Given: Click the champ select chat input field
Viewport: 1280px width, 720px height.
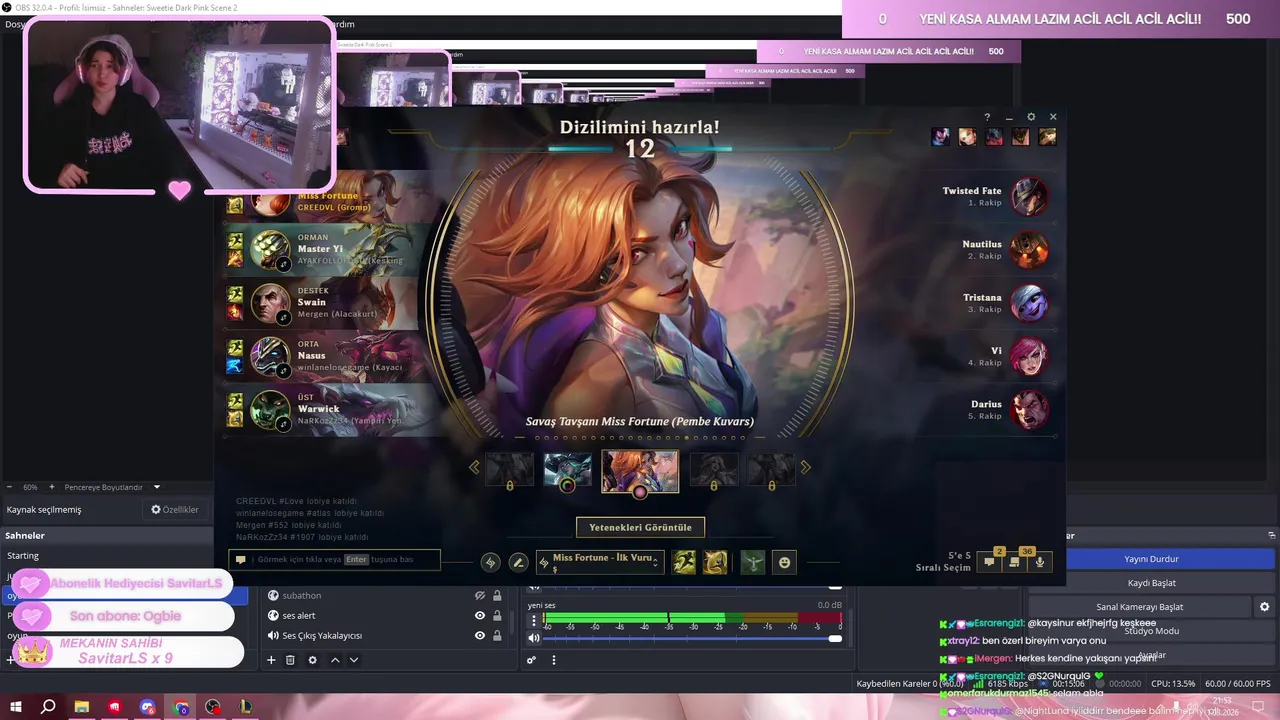Looking at the screenshot, I should pyautogui.click(x=335, y=560).
